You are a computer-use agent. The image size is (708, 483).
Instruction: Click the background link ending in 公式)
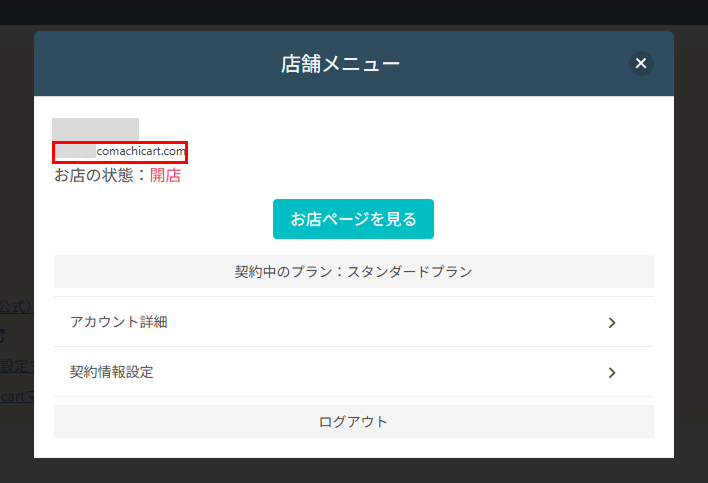16,305
